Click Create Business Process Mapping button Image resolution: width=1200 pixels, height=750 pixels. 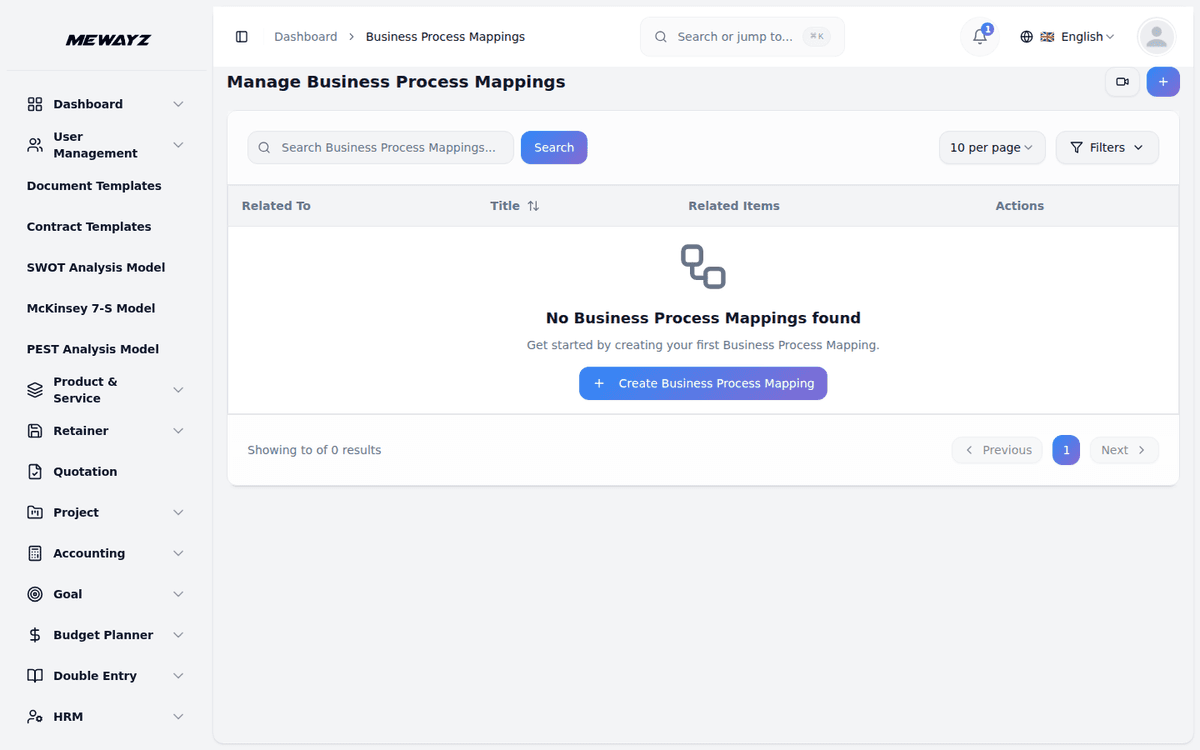click(x=703, y=384)
